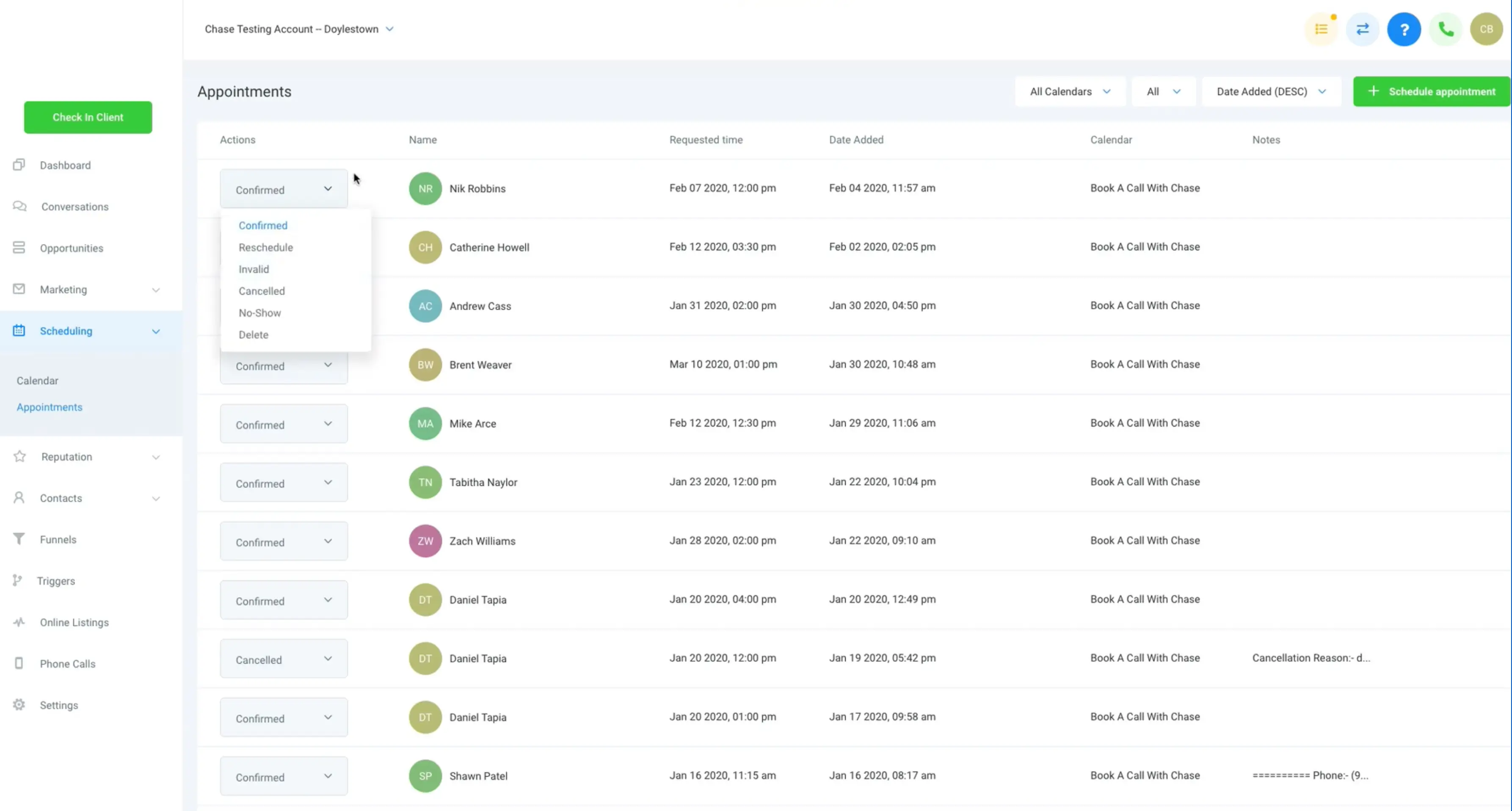Image resolution: width=1512 pixels, height=811 pixels.
Task: Open the Date Added (DESC) sort dropdown
Action: [1271, 91]
